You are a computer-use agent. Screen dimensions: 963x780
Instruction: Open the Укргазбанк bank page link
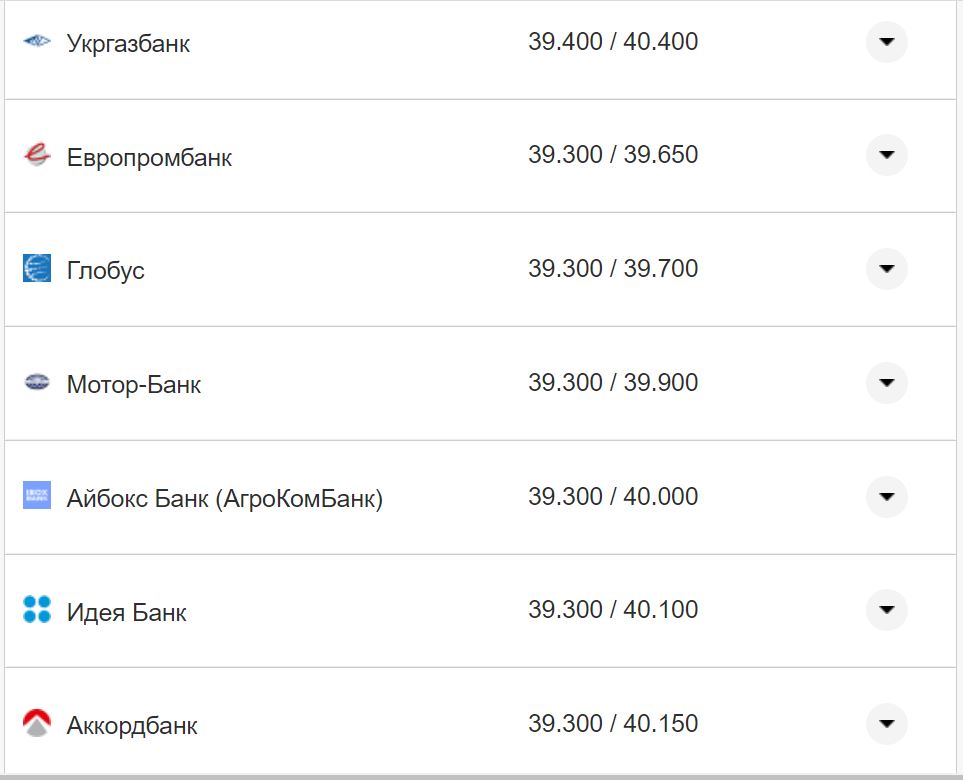click(x=128, y=43)
